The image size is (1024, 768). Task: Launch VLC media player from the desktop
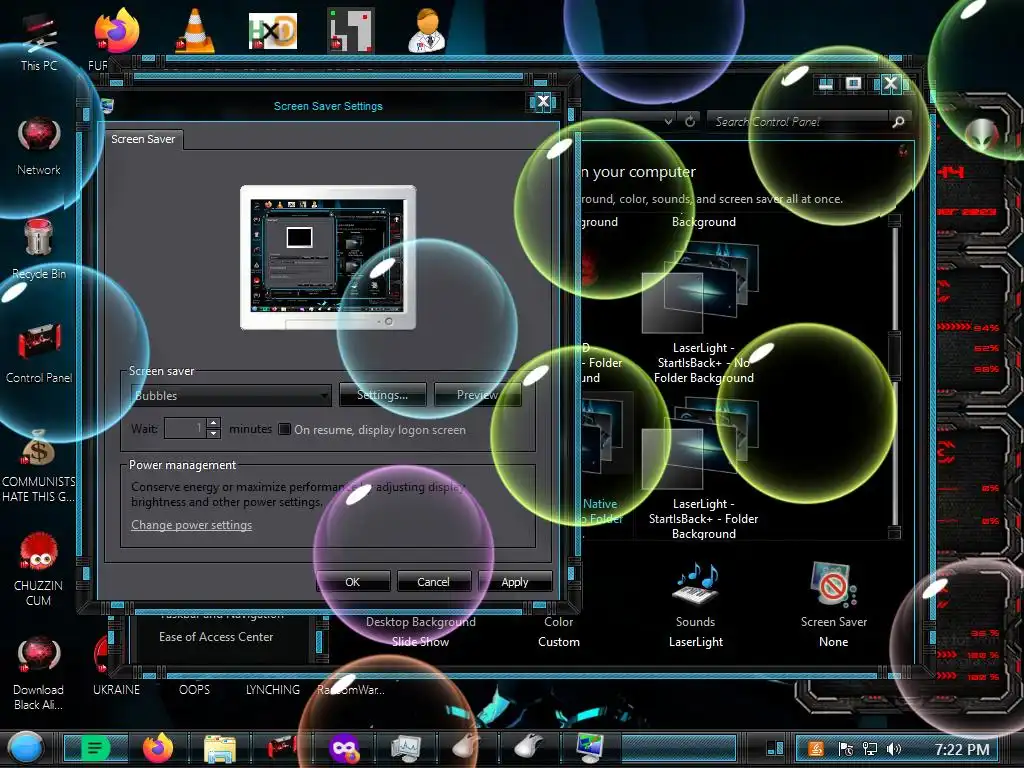195,30
